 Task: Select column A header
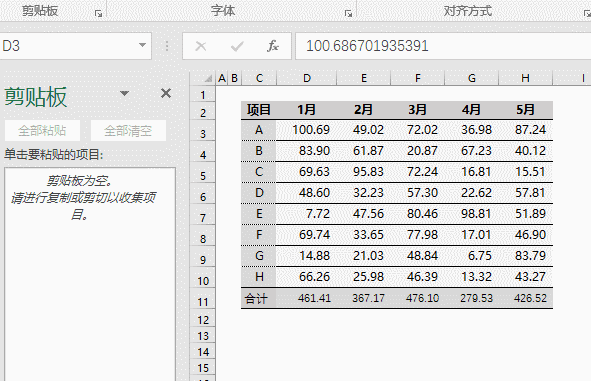pyautogui.click(x=222, y=78)
